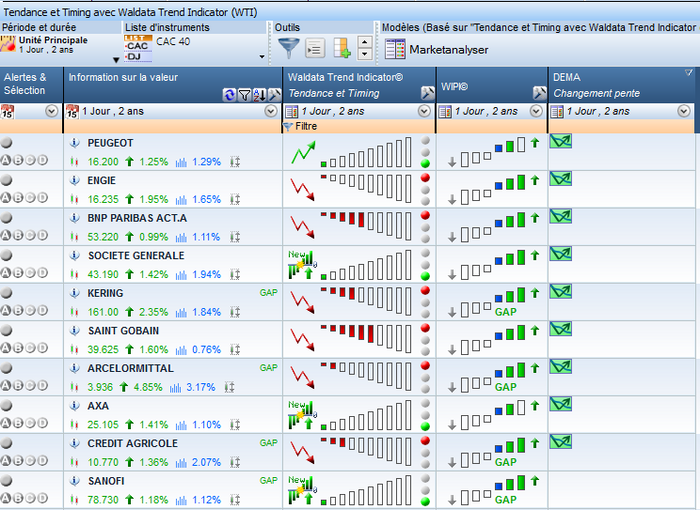Screen dimensions: 700x510
Task: Click the DEMA slope change icon for KERING
Action: click(x=561, y=291)
